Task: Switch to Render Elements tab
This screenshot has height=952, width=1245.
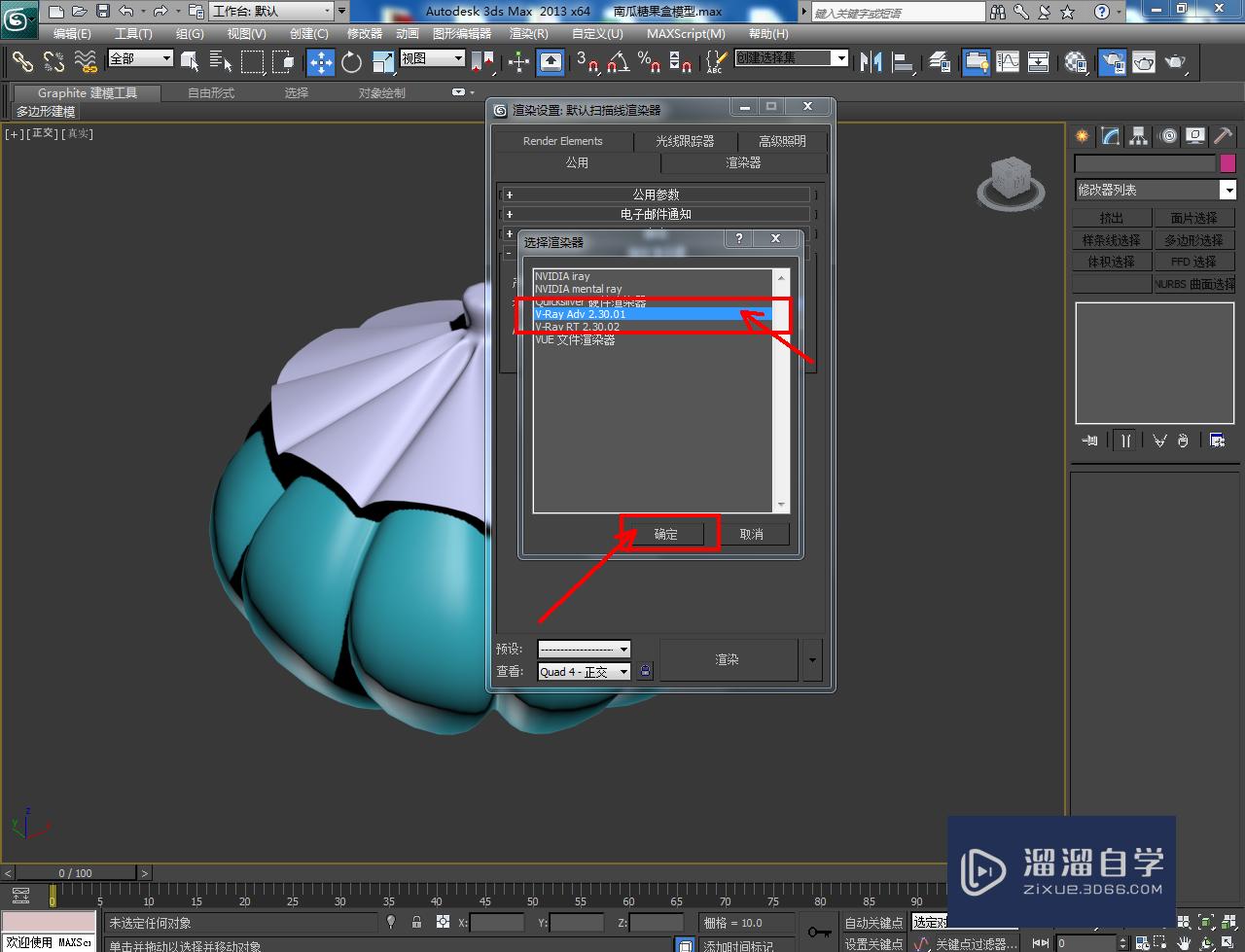Action: tap(562, 141)
